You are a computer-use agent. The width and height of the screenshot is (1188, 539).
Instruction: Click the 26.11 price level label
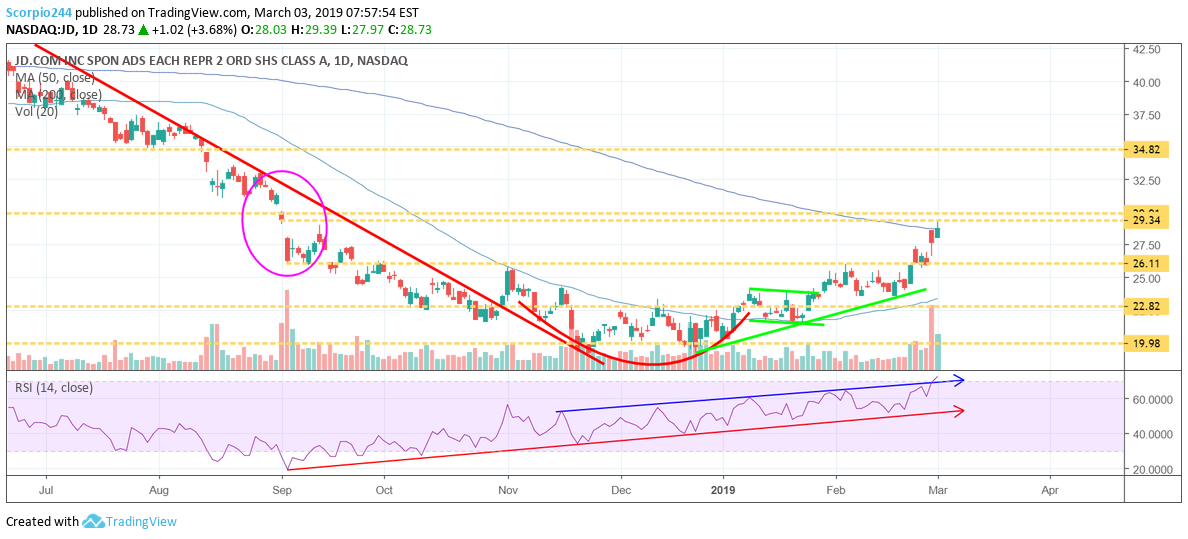coord(1144,263)
